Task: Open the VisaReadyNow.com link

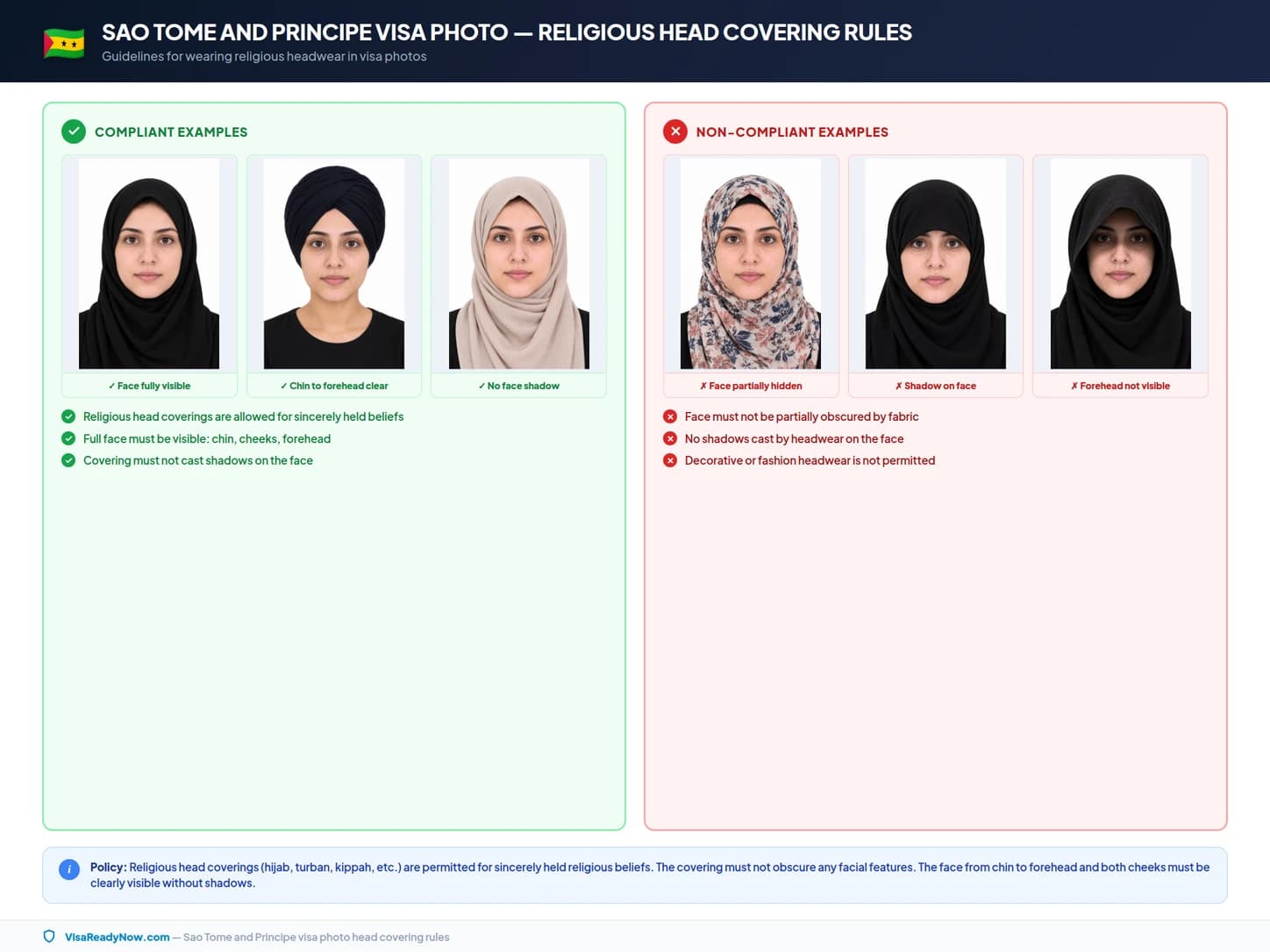Action: coord(118,937)
